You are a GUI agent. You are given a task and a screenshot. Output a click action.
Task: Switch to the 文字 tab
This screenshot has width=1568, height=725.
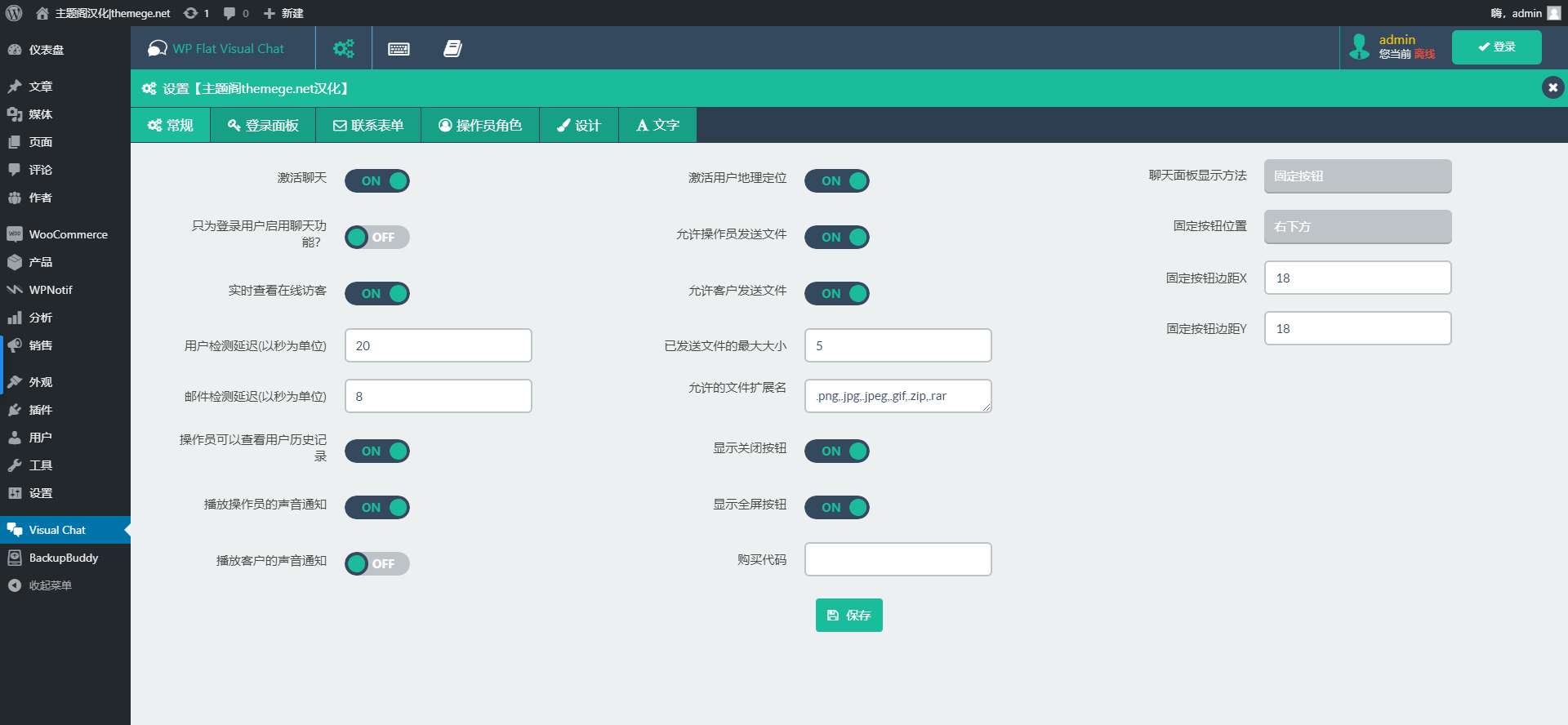tap(658, 125)
